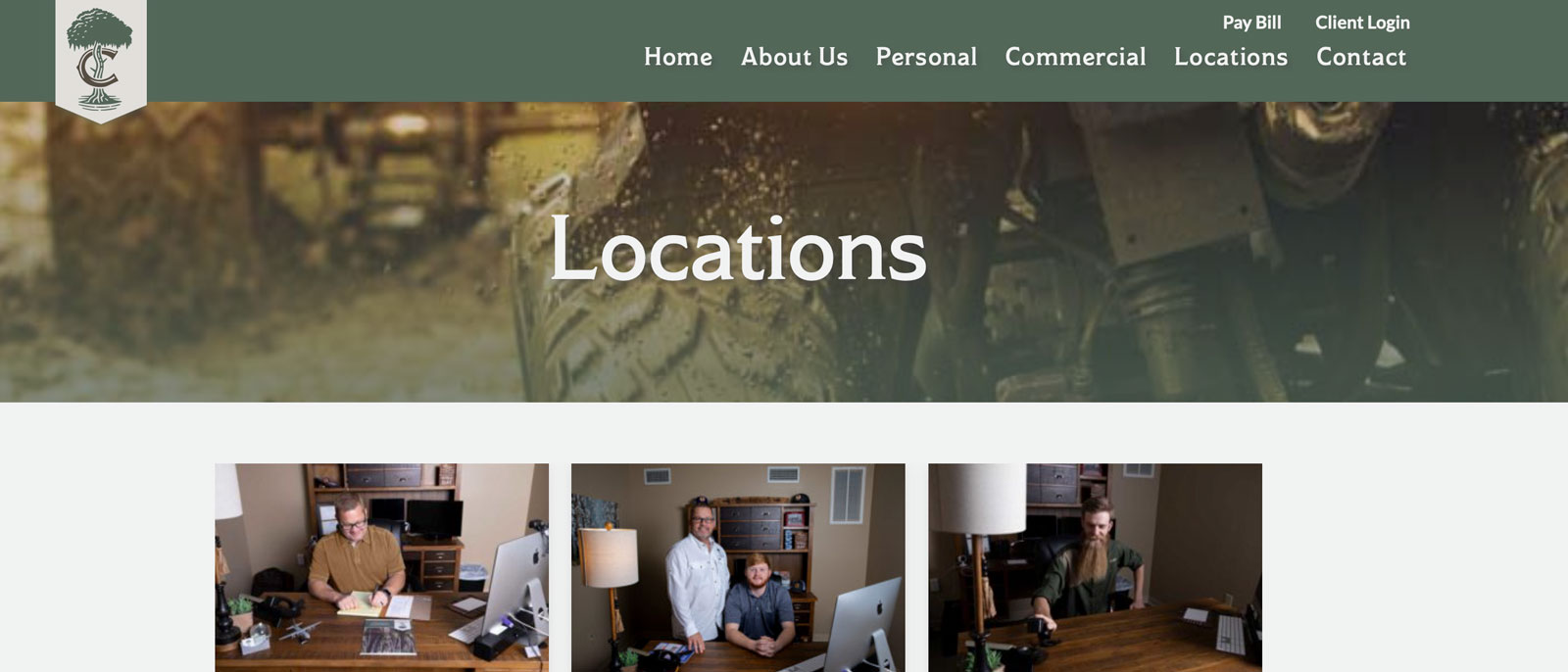Open photo of long-bearded man at table
This screenshot has height=672, width=1568.
[1095, 567]
